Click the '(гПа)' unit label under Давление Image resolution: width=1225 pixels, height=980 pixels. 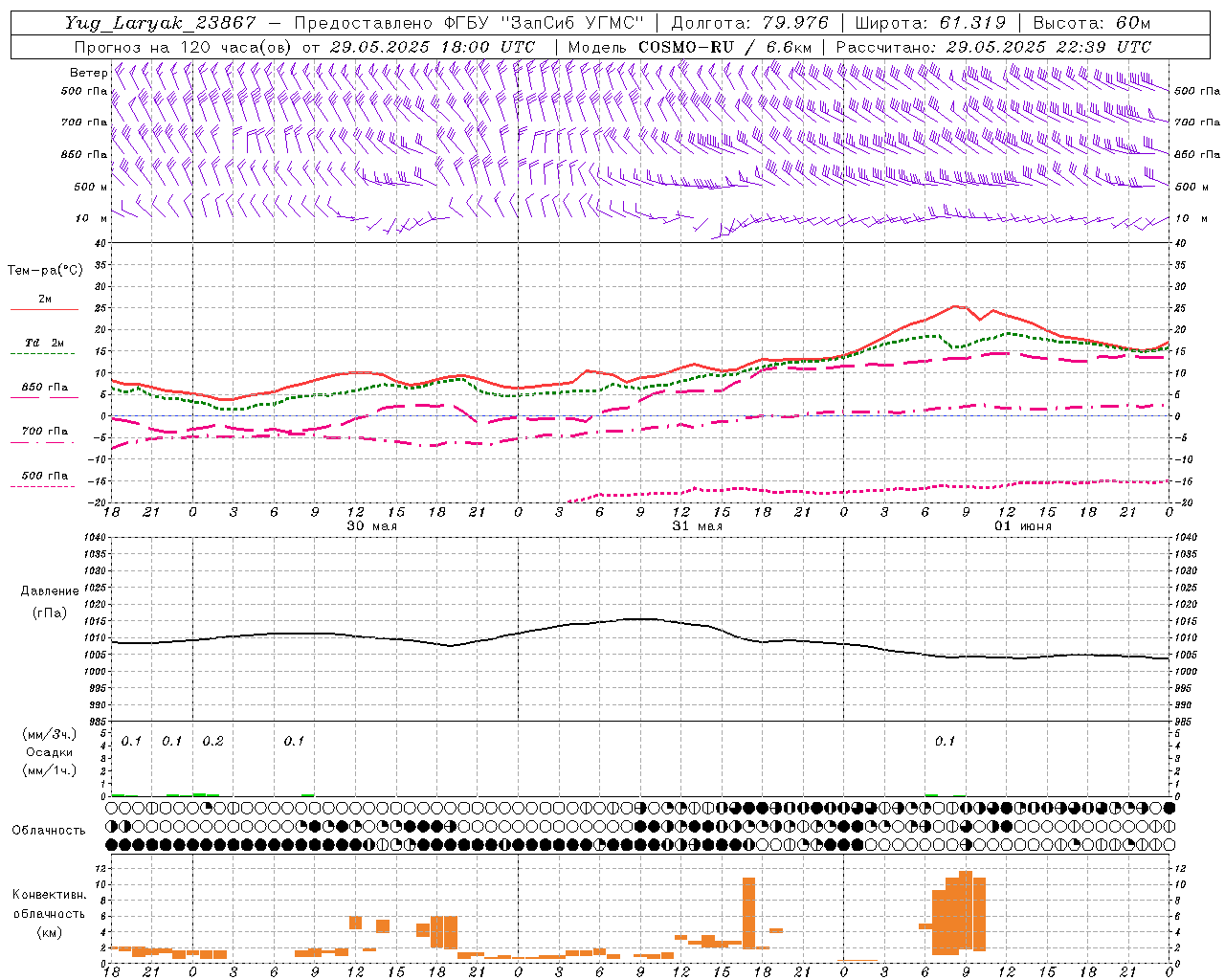pos(48,613)
